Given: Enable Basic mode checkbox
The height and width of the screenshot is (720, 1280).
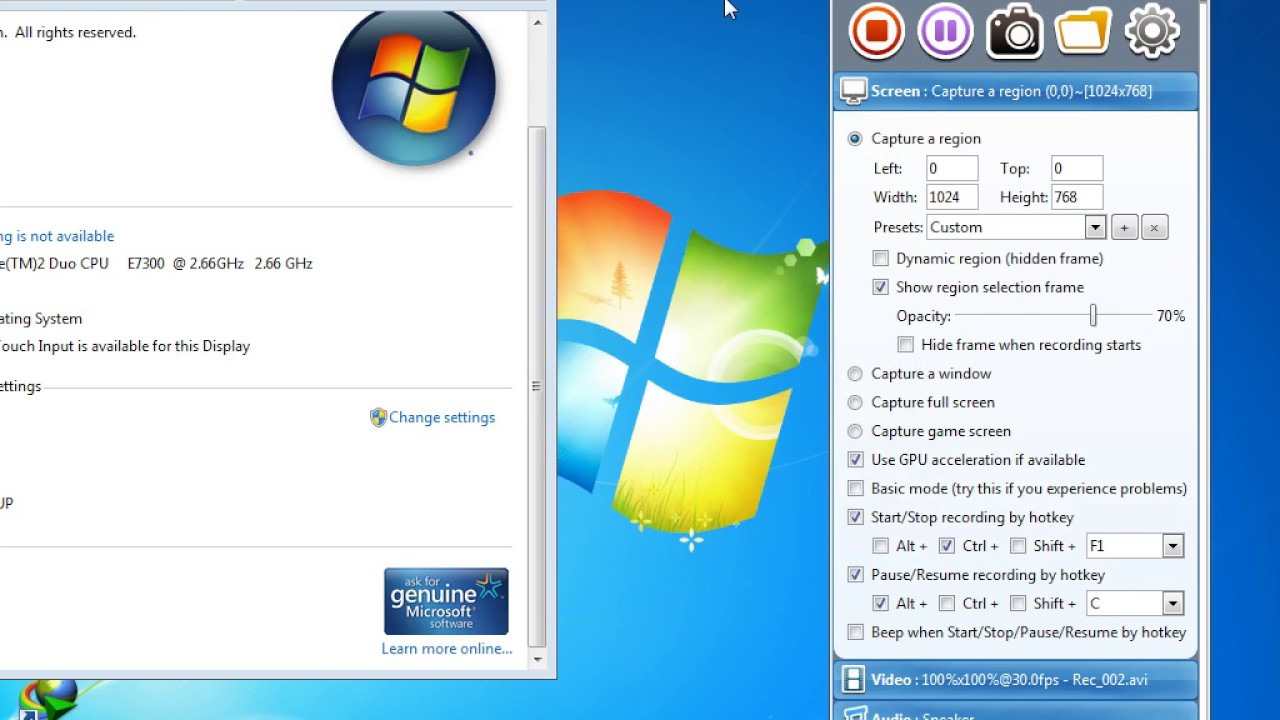Looking at the screenshot, I should pos(855,489).
